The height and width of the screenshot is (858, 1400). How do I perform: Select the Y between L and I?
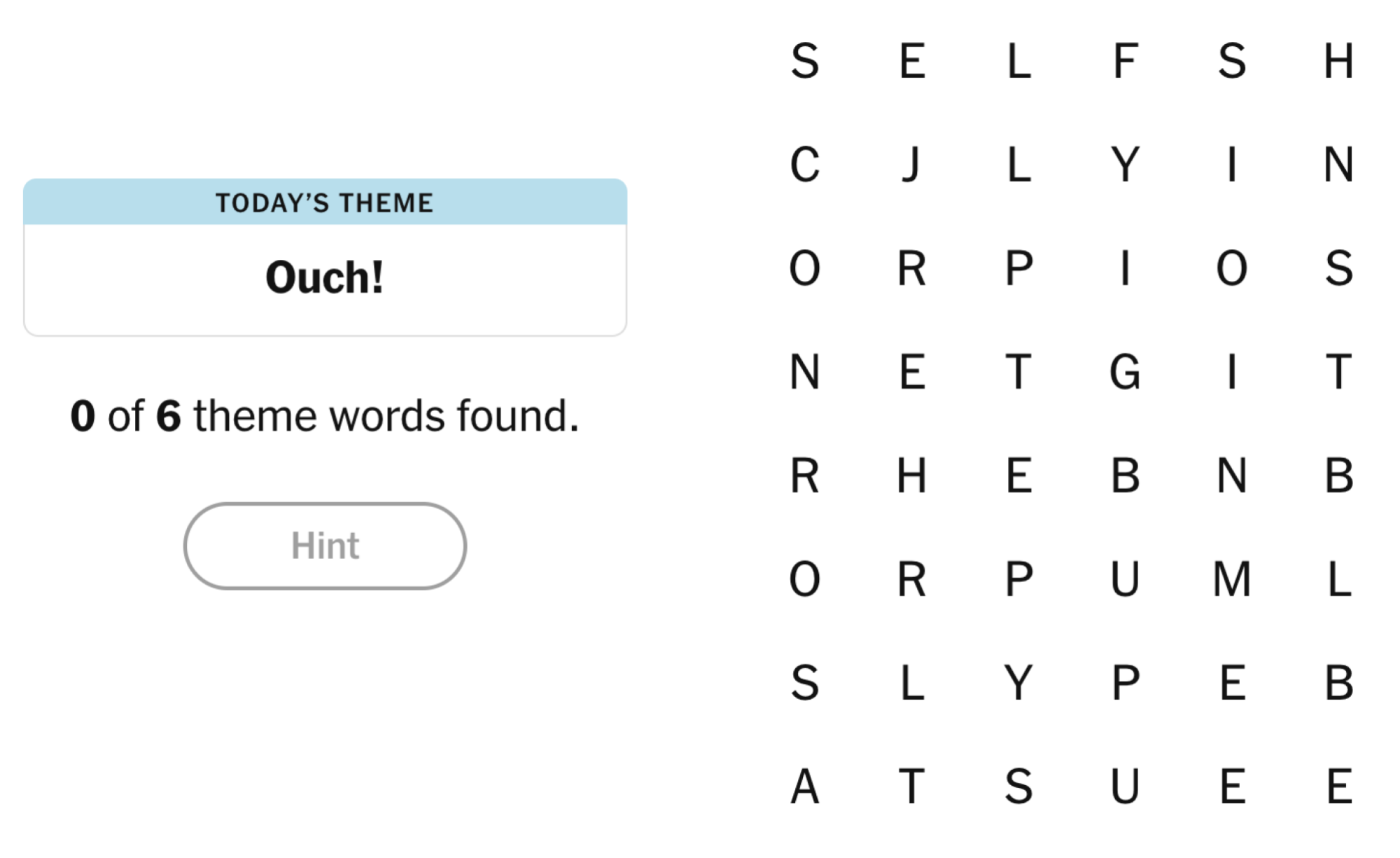pyautogui.click(x=1125, y=165)
